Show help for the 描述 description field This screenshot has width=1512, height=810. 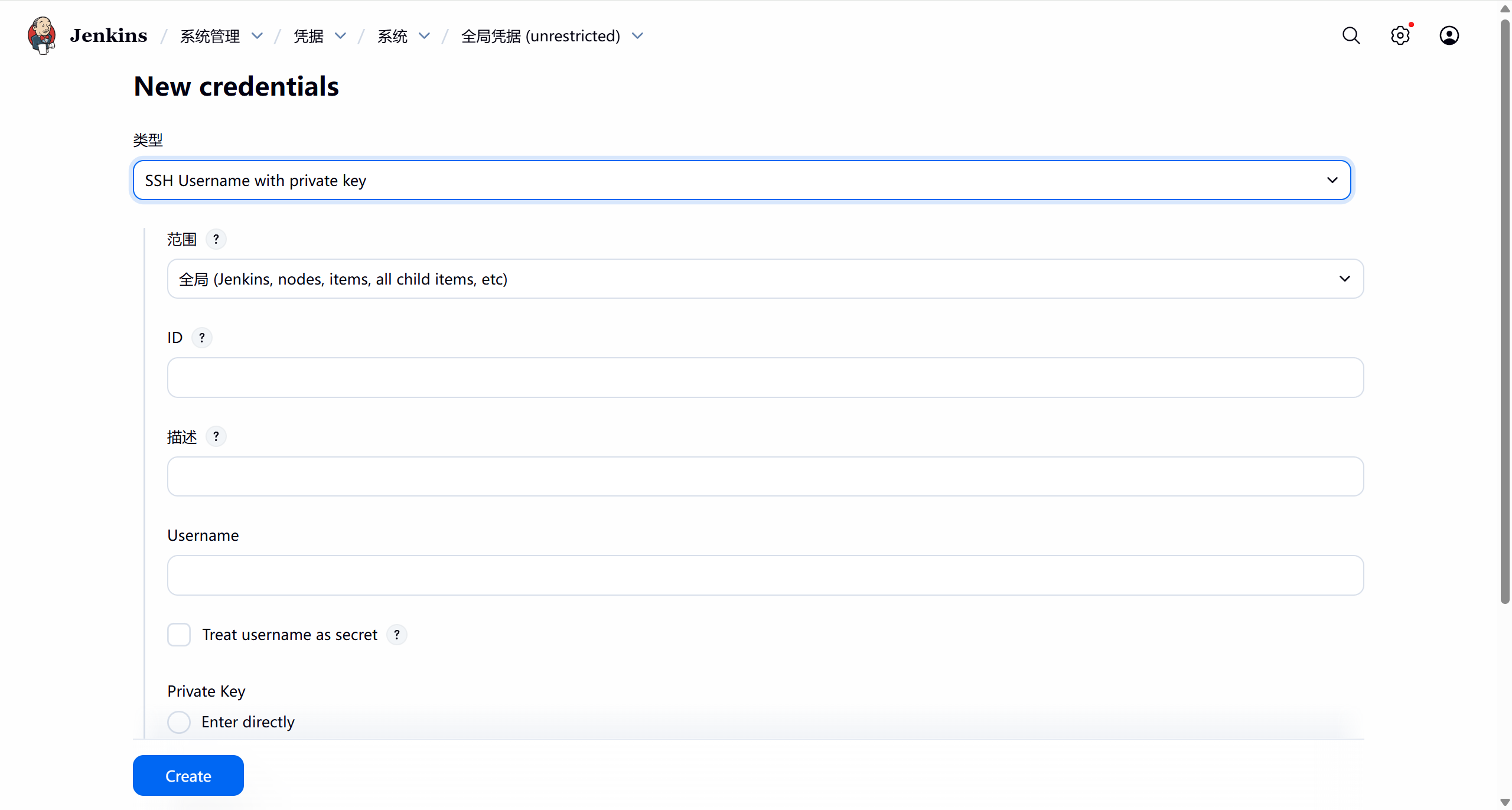point(216,436)
